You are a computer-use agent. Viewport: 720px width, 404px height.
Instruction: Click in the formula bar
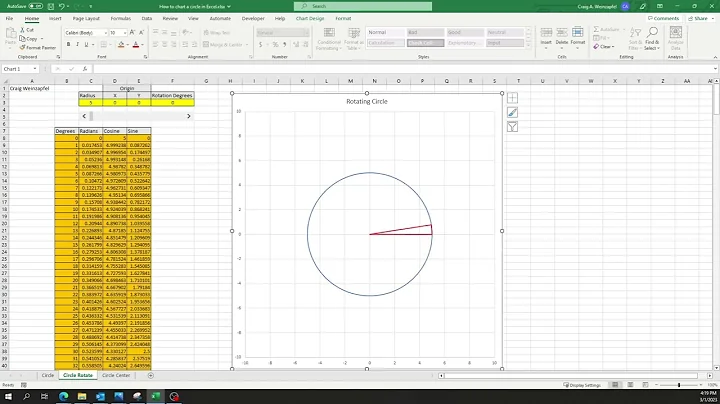point(404,69)
